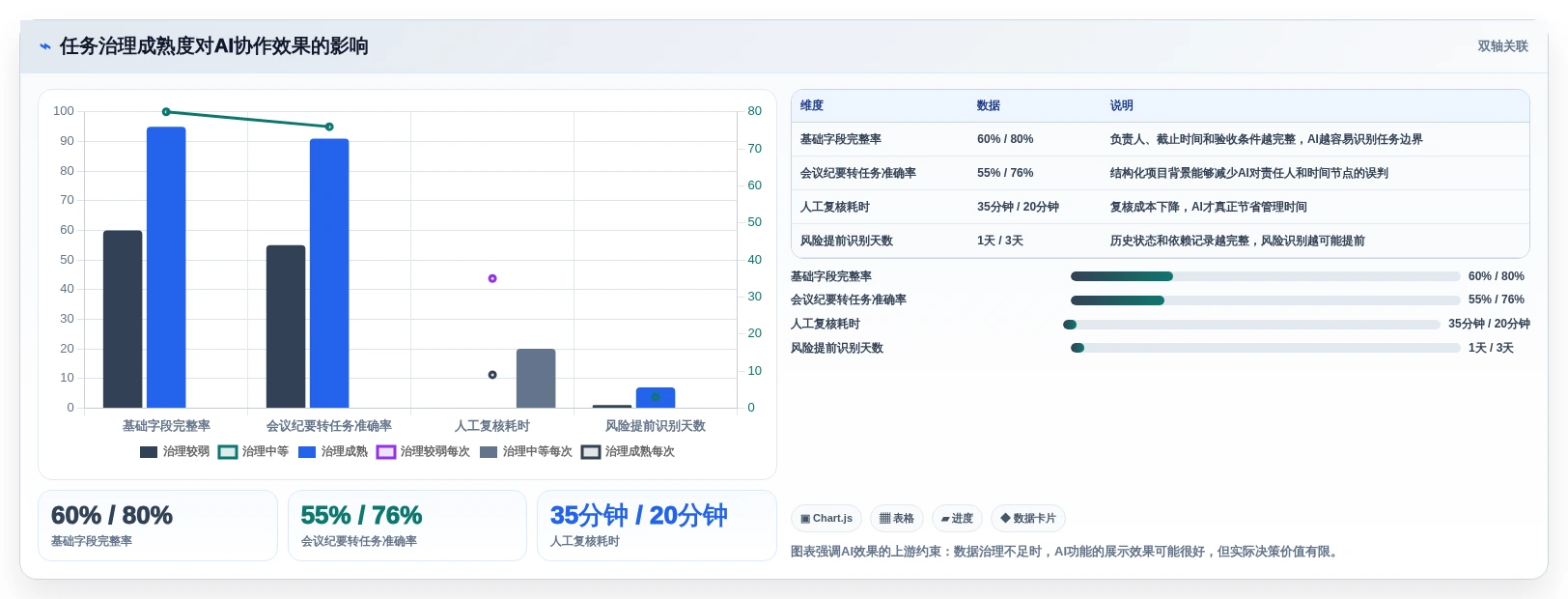The height and width of the screenshot is (599, 1568).
Task: Click the 基础字段完整率 progress bar
Action: [x=1265, y=276]
